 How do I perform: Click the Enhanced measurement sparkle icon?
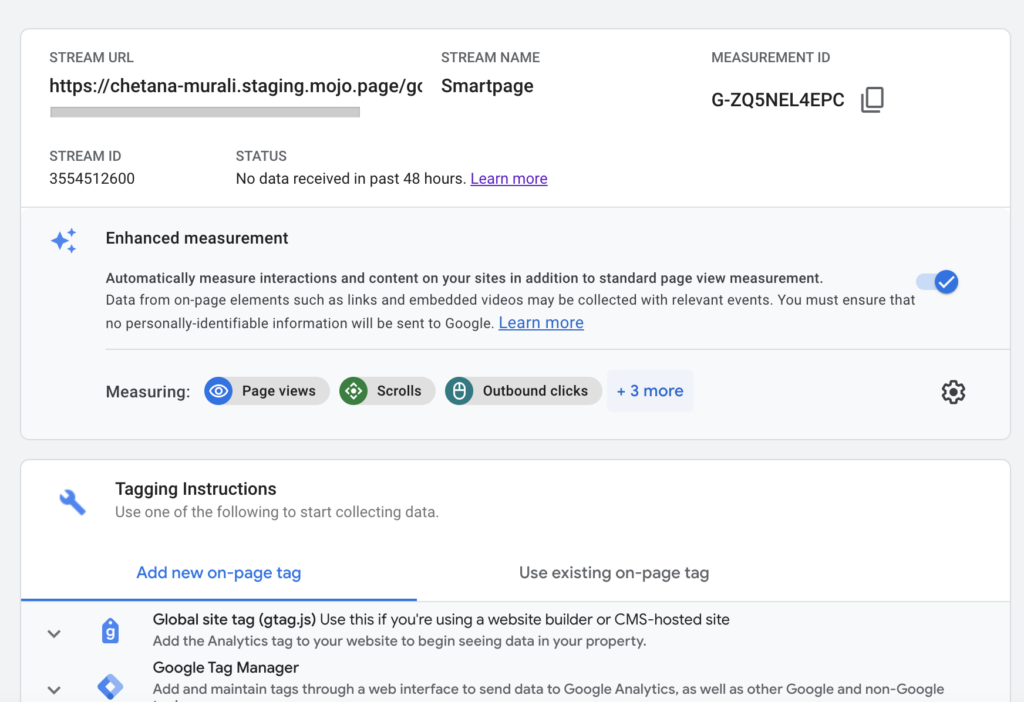pyautogui.click(x=64, y=241)
